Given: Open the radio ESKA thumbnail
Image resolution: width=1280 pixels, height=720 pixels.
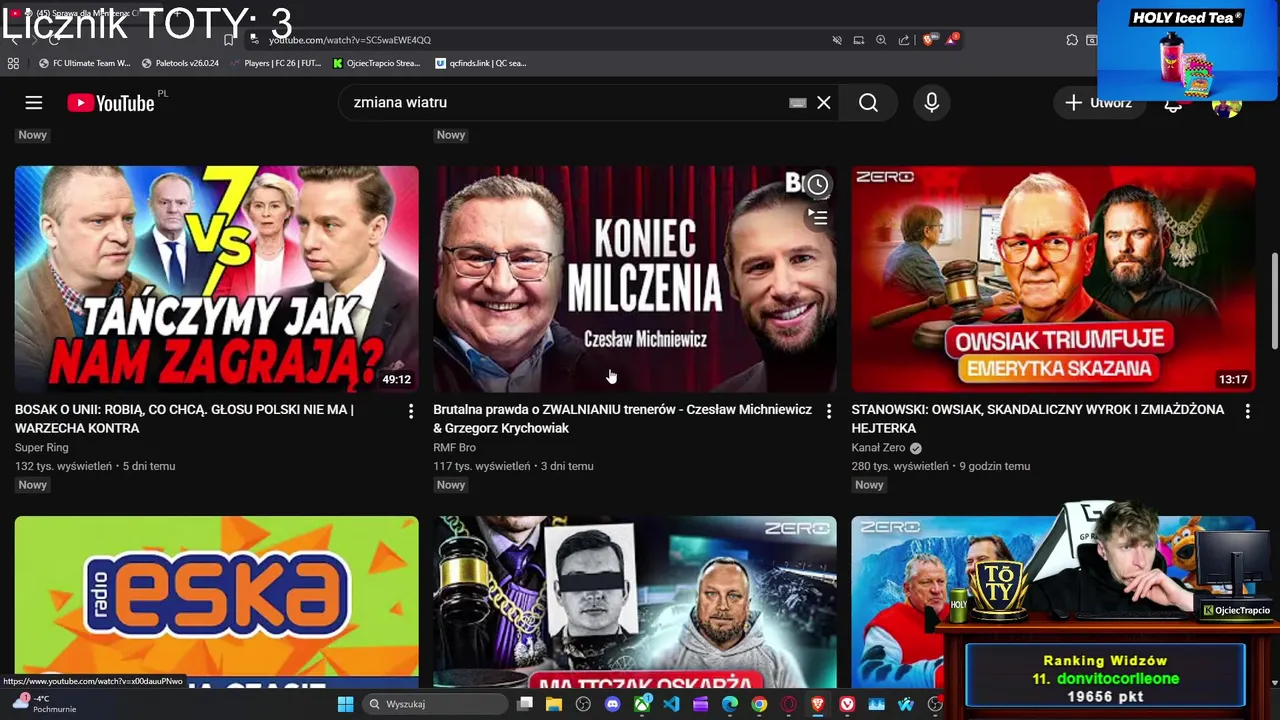Looking at the screenshot, I should coord(217,602).
